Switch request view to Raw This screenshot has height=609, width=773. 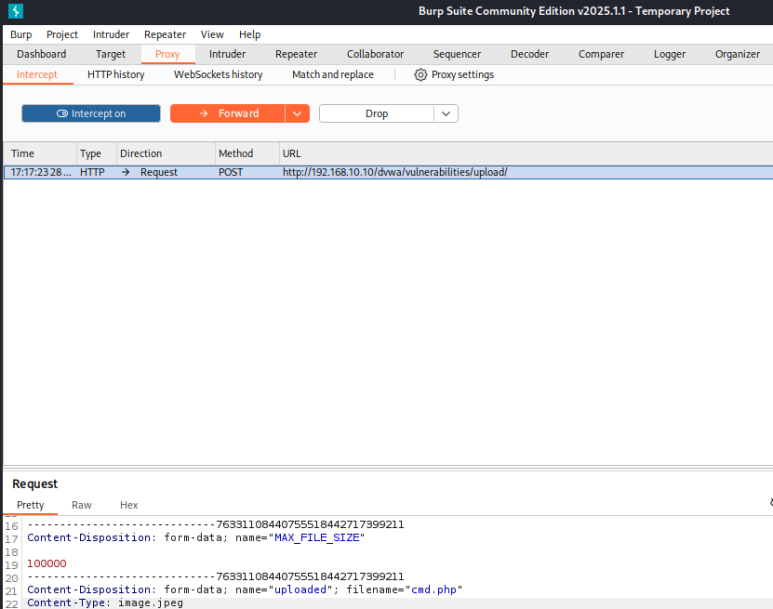[x=81, y=505]
